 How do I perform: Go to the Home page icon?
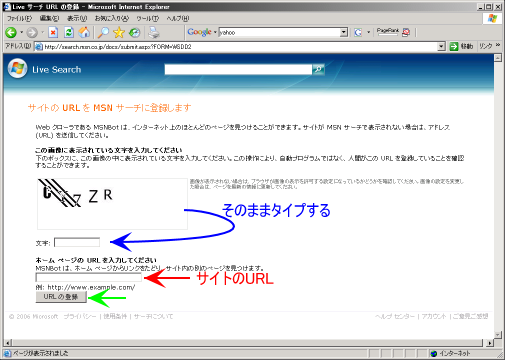(84, 32)
